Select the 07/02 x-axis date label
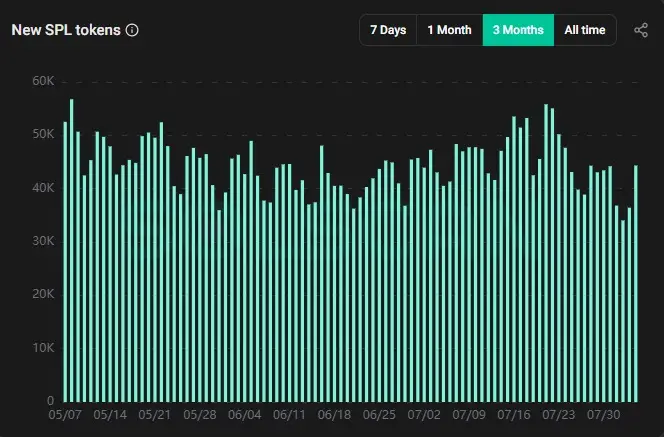Image resolution: width=664 pixels, height=437 pixels. pos(424,414)
